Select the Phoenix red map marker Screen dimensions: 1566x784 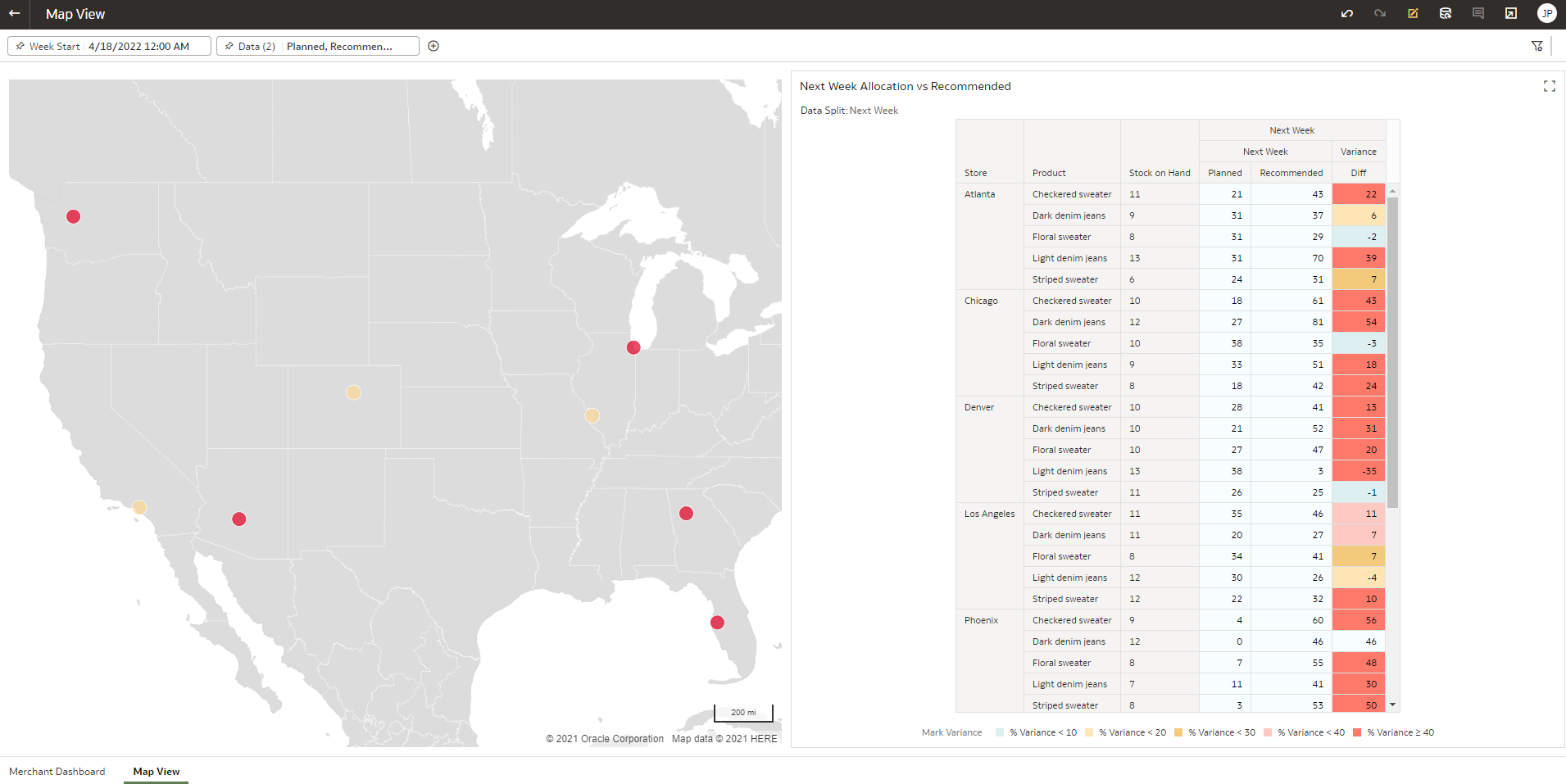(239, 519)
